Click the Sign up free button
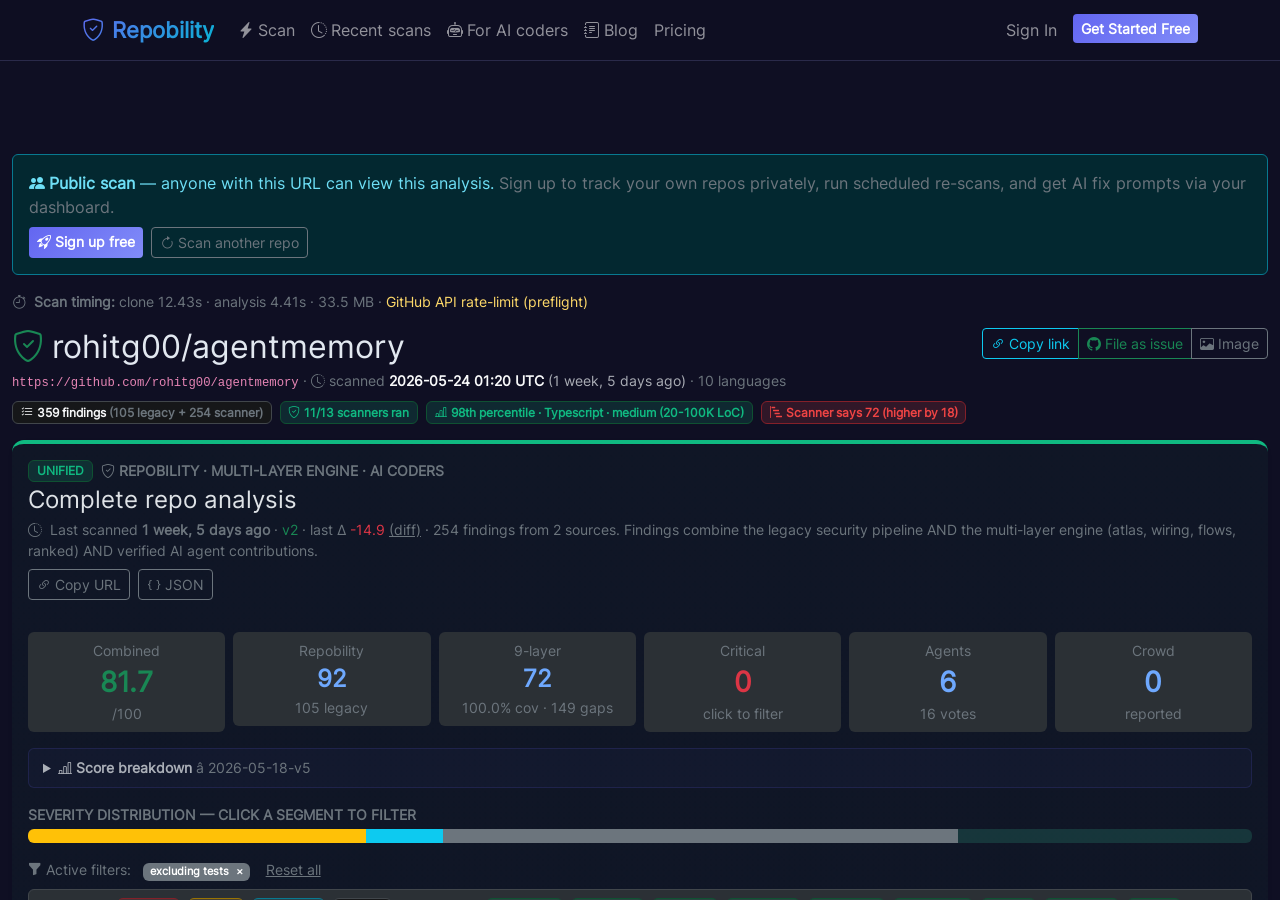The height and width of the screenshot is (900, 1280). 86,242
